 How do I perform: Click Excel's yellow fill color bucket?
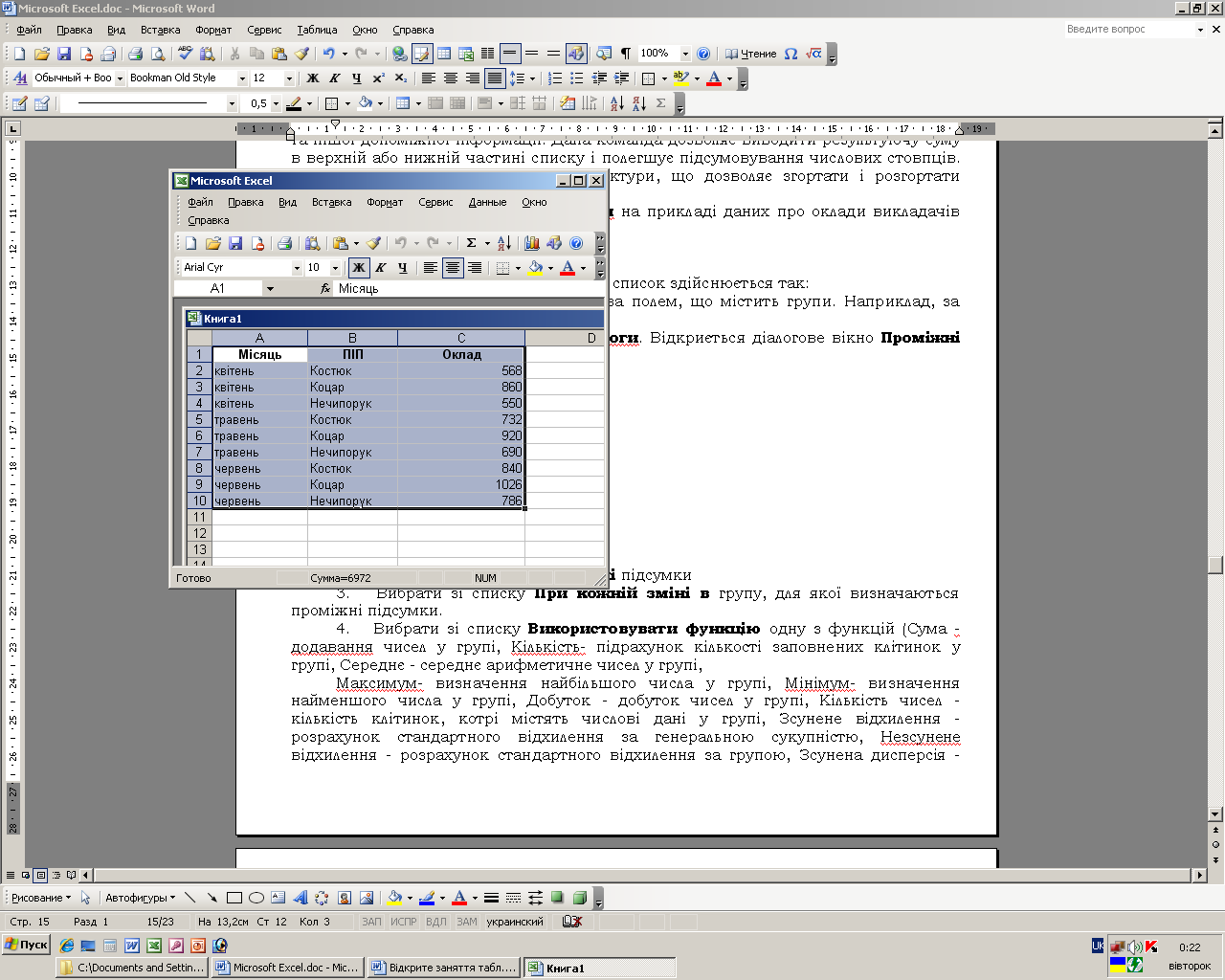click(536, 268)
